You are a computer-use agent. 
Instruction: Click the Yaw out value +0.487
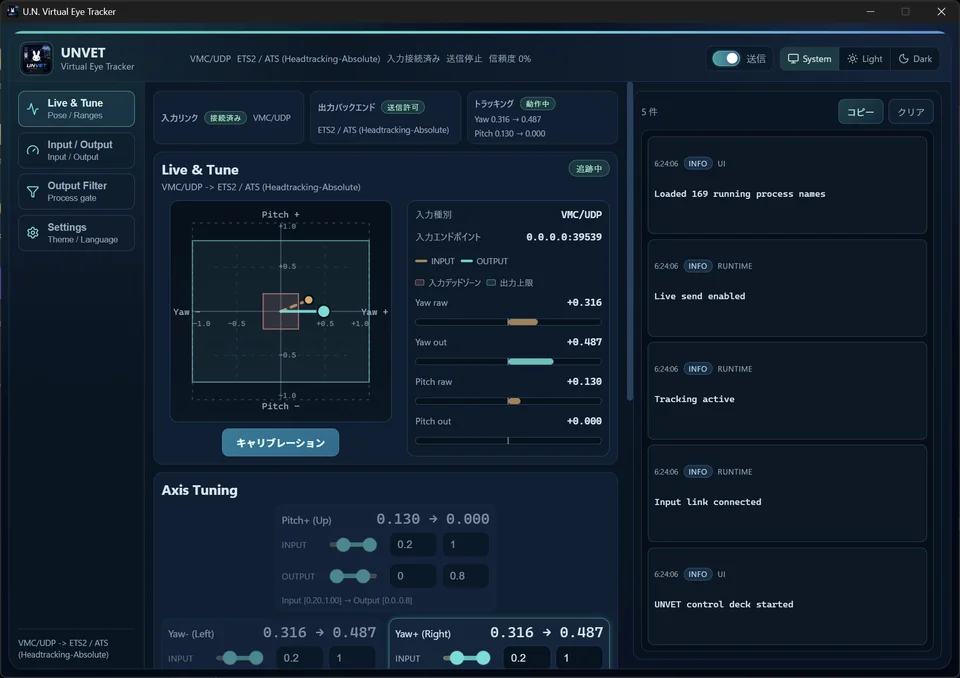584,342
